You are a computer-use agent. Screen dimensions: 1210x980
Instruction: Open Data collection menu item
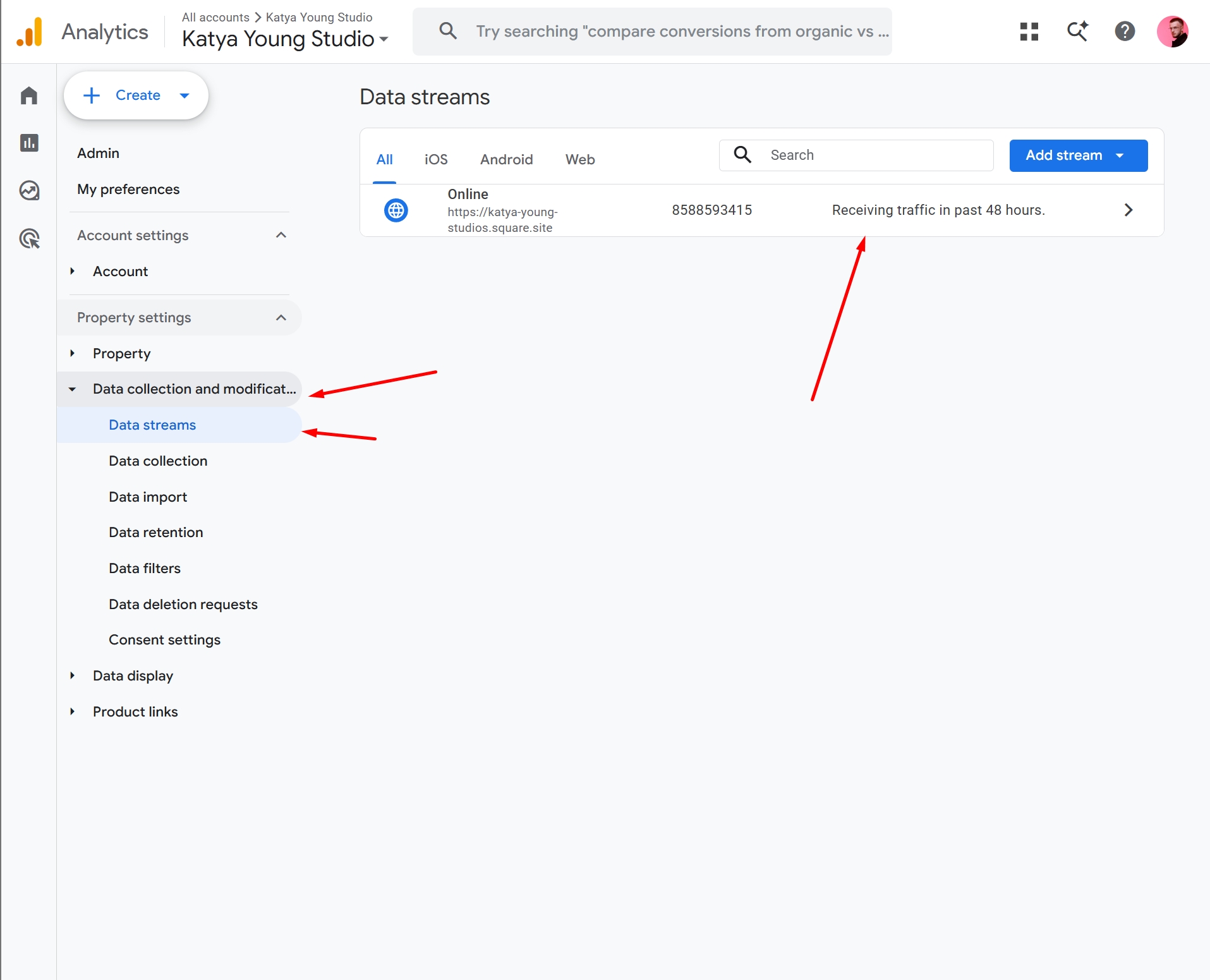(x=158, y=461)
